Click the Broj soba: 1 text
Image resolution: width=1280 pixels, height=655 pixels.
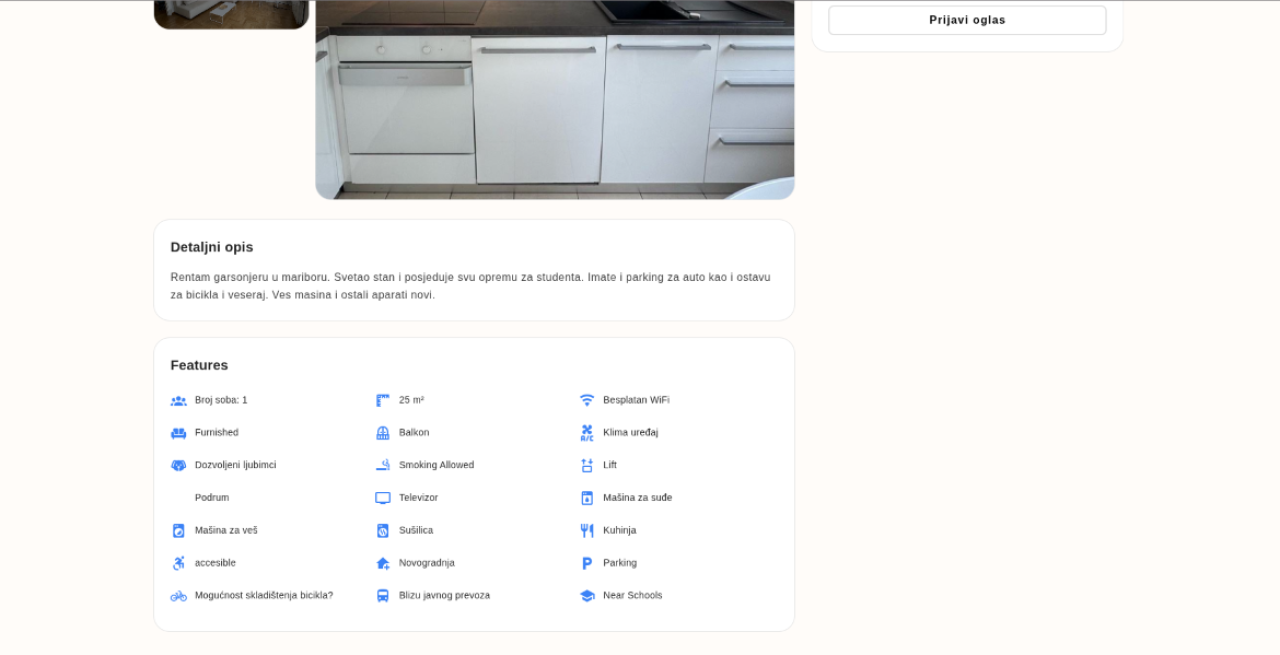221,400
